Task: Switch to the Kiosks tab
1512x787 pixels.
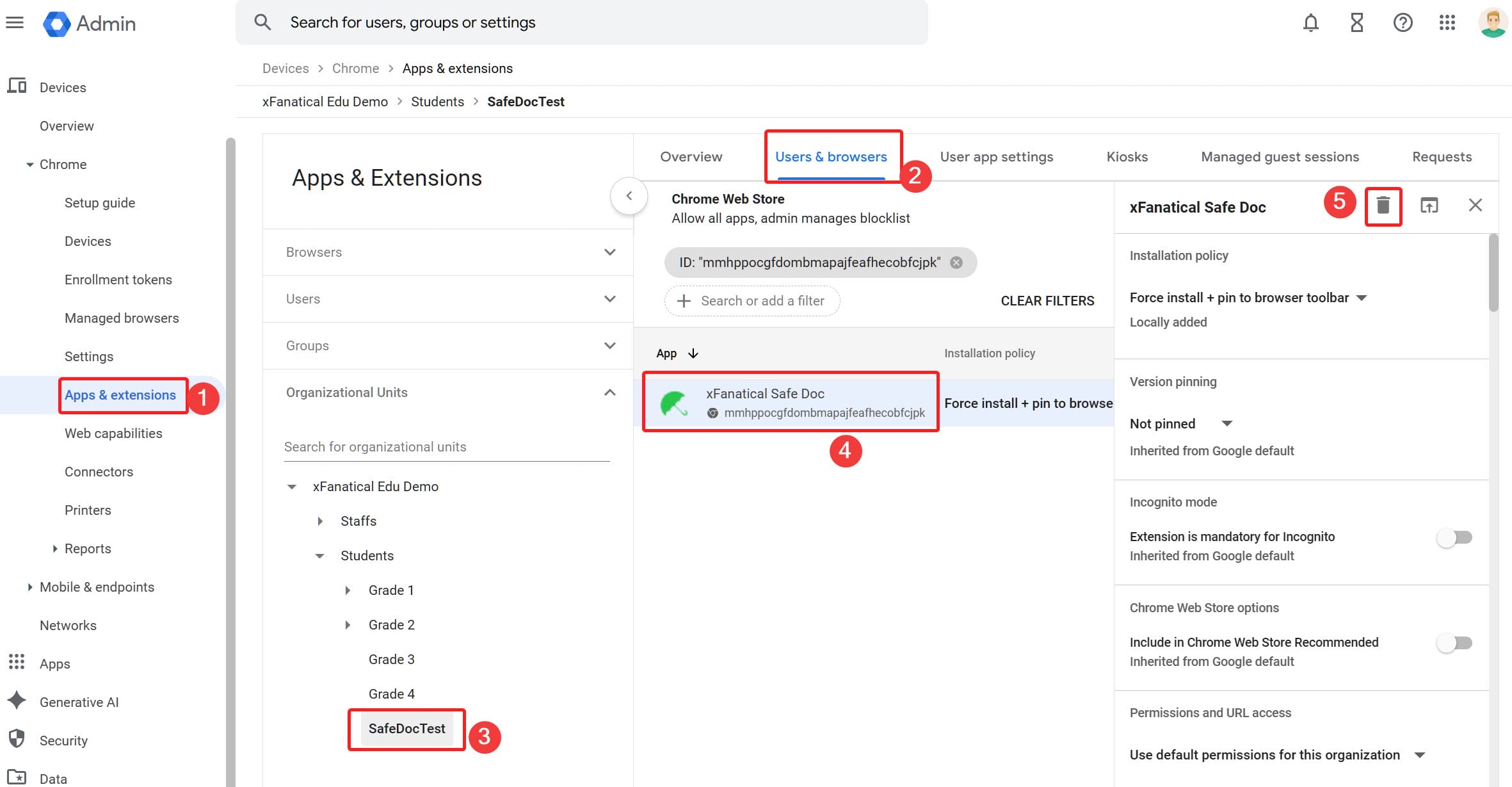Action: pos(1127,156)
